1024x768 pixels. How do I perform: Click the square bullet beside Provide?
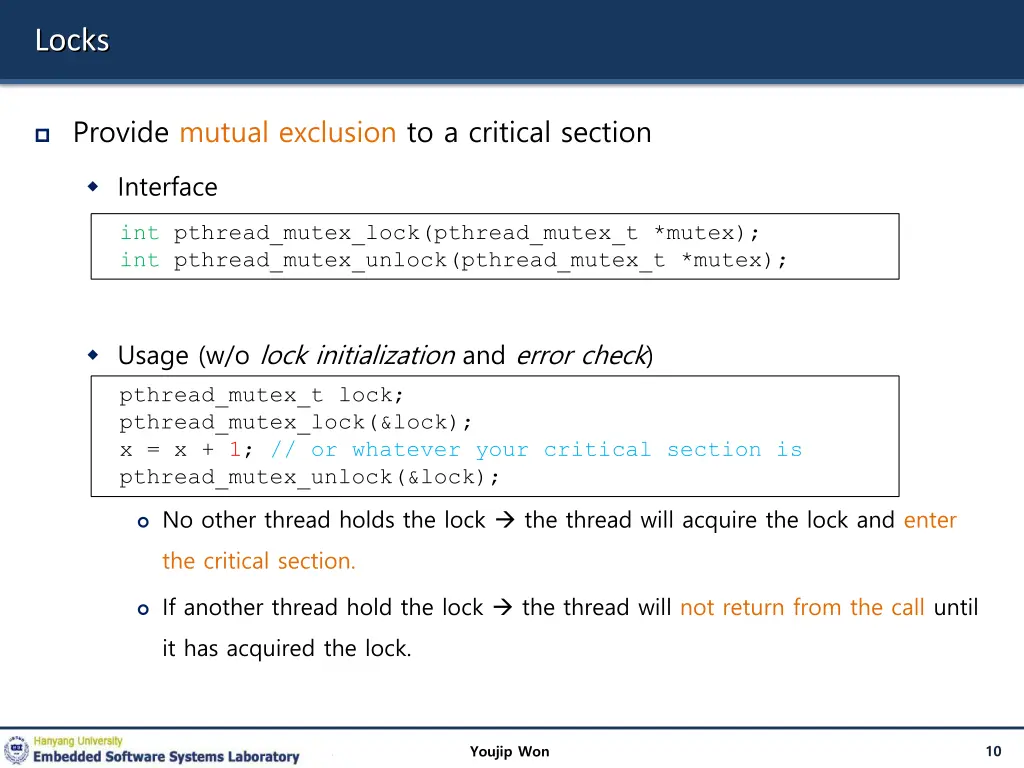click(42, 135)
